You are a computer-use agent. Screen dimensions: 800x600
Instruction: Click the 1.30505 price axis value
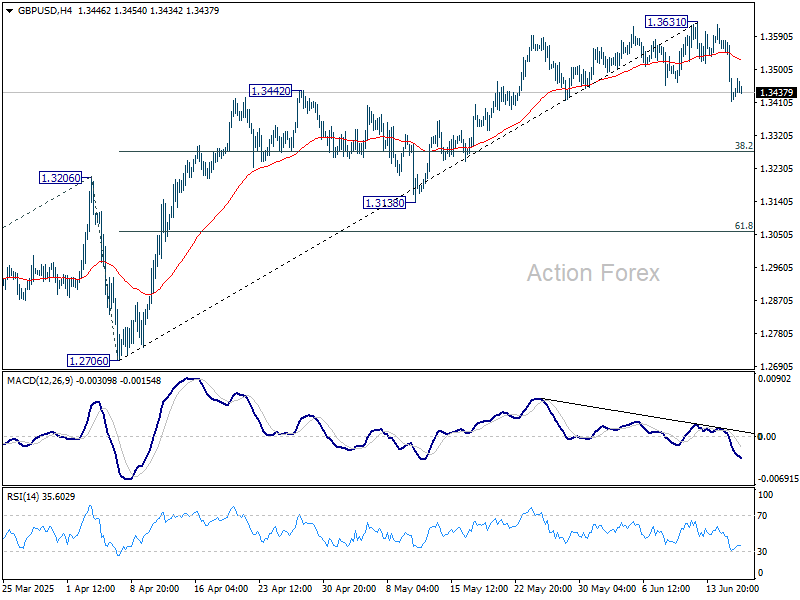tap(777, 235)
